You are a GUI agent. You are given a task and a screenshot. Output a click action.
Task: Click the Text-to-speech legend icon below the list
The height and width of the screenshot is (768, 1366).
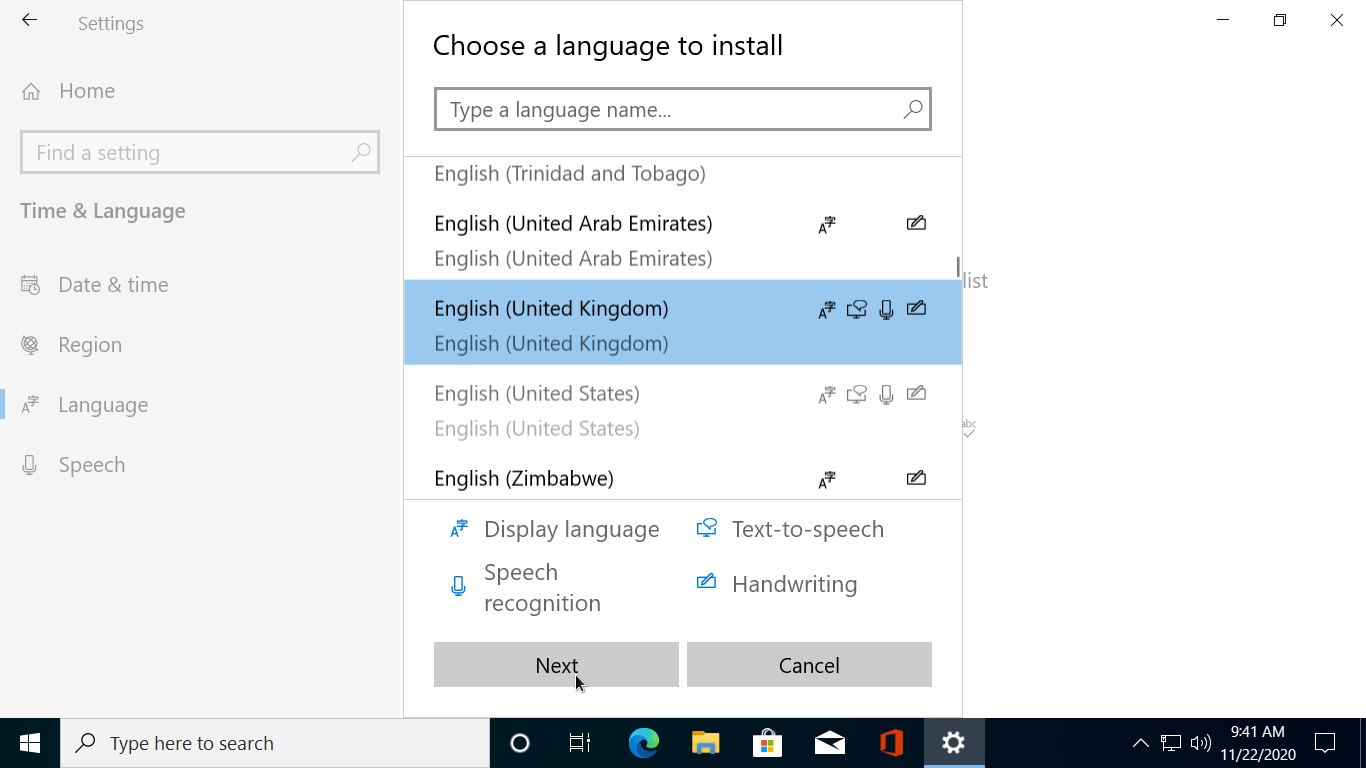[x=707, y=528]
